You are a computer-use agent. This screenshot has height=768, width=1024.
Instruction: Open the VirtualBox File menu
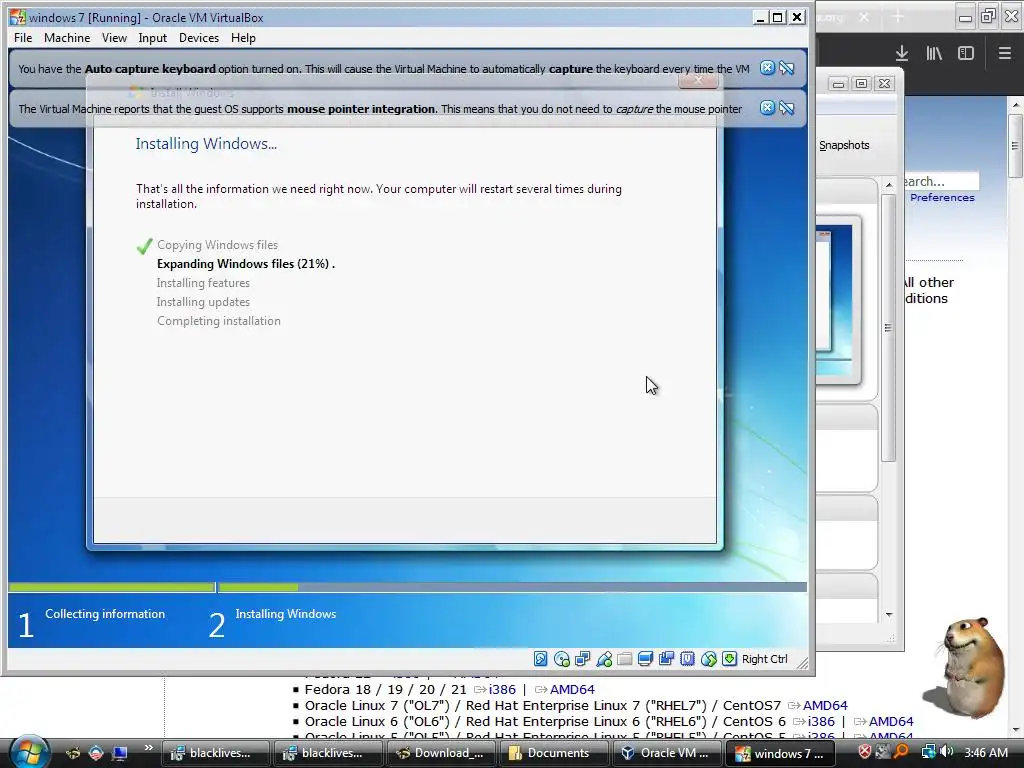click(23, 38)
